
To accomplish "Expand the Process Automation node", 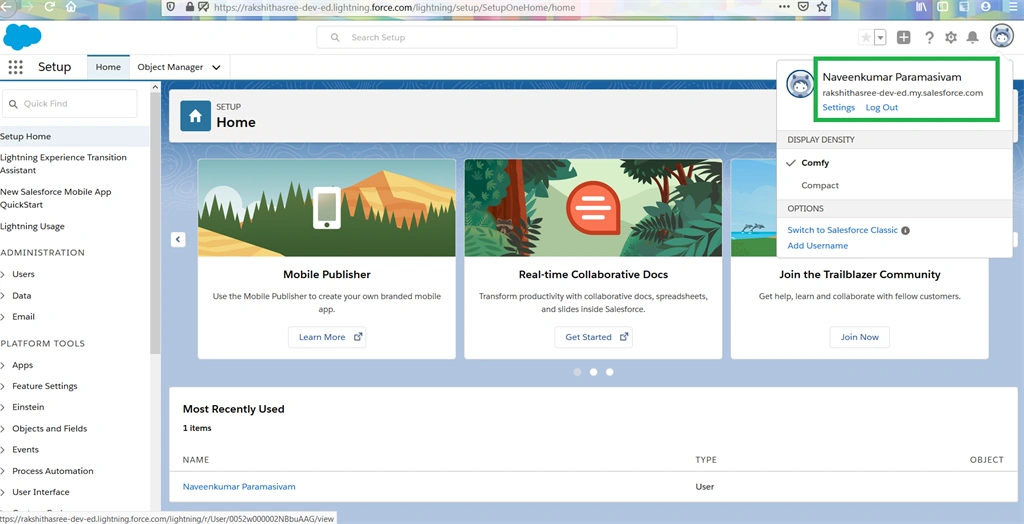I will coord(3,471).
